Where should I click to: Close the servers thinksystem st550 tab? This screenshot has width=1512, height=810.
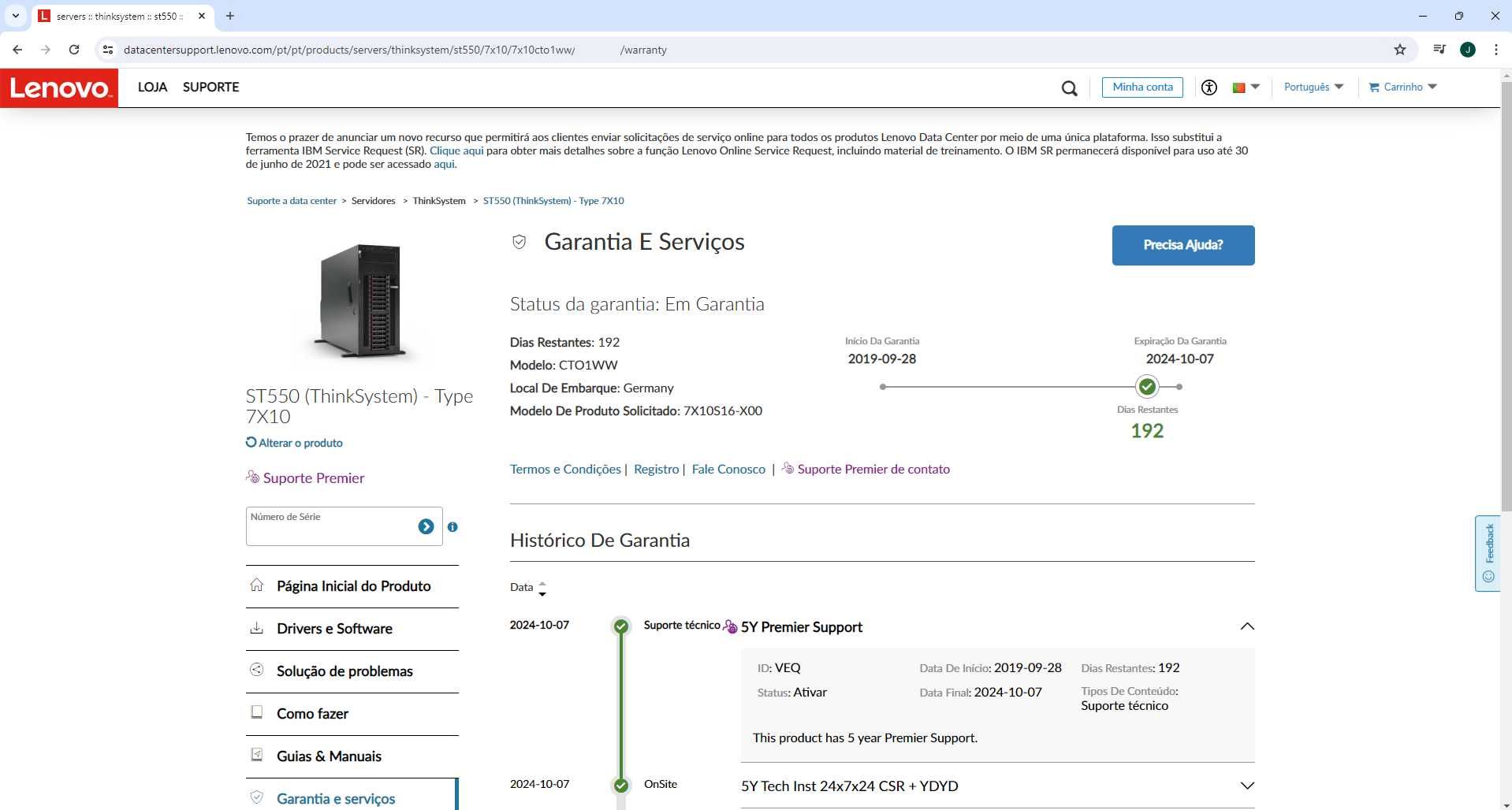(202, 16)
